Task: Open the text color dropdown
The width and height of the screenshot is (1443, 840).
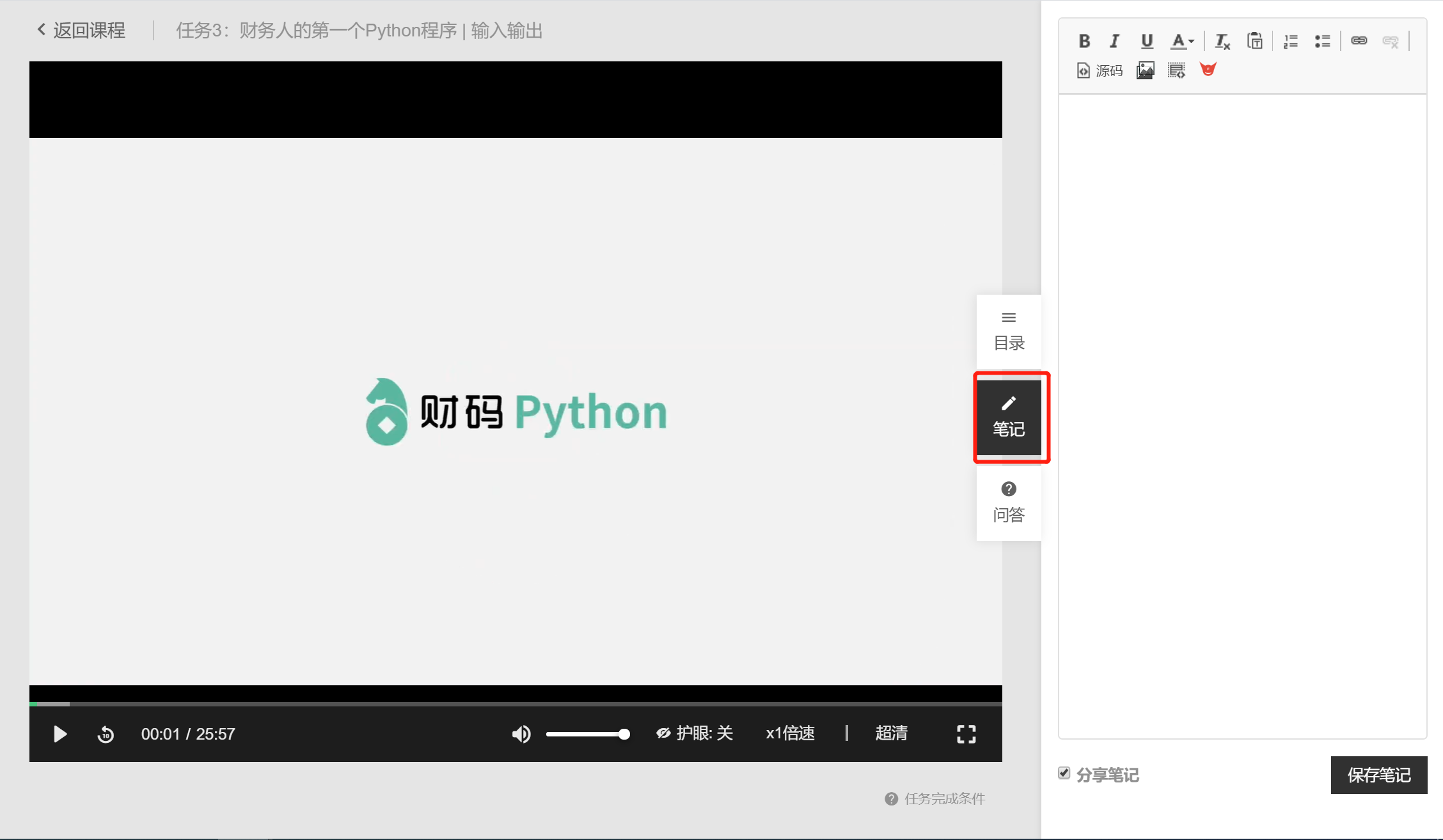Action: tap(1182, 42)
